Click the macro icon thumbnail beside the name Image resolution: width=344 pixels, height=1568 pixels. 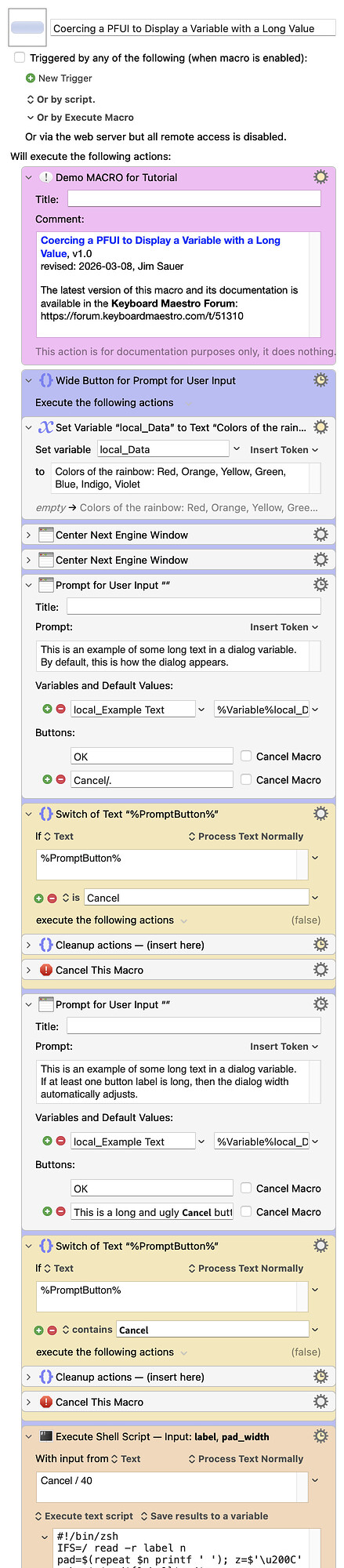27,27
